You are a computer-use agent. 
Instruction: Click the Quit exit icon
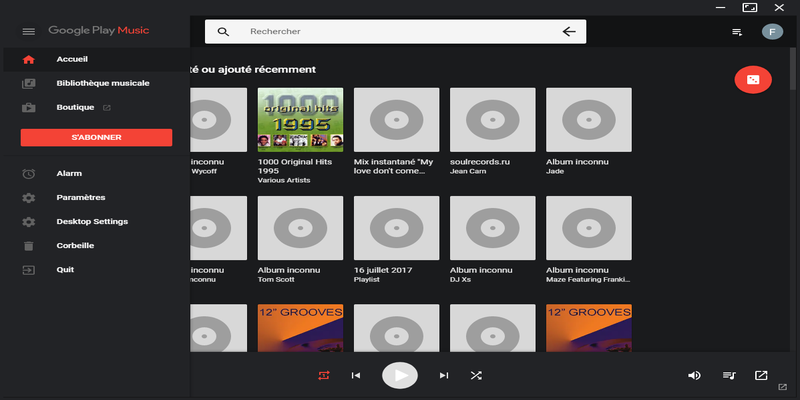tap(29, 270)
